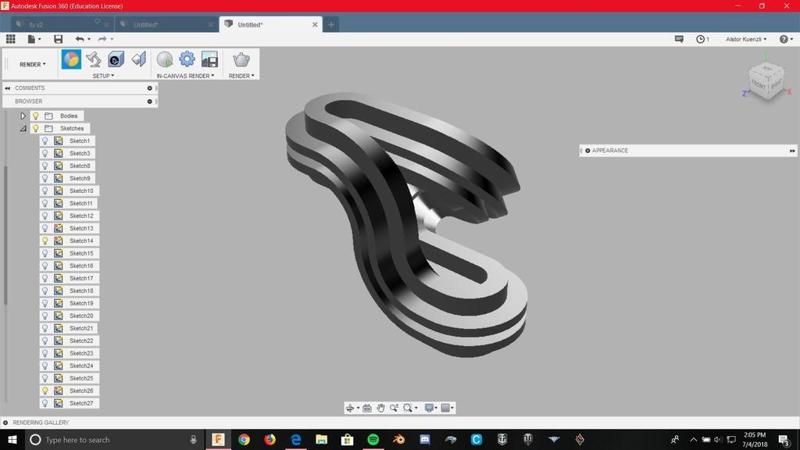Screen dimensions: 800x450
Task: Select the Pan hand tool
Action: click(381, 408)
